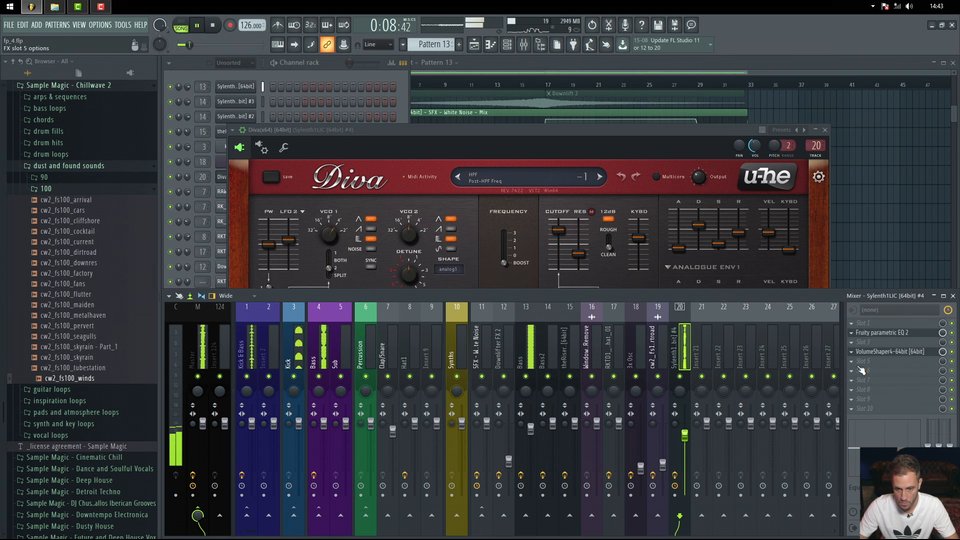Click the save project floppy icon
Screen dimensions: 960x540
658,25
